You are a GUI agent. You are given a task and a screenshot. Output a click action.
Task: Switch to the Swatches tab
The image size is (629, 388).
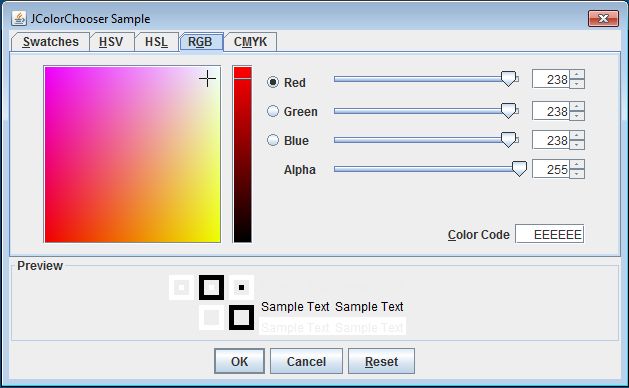(51, 42)
